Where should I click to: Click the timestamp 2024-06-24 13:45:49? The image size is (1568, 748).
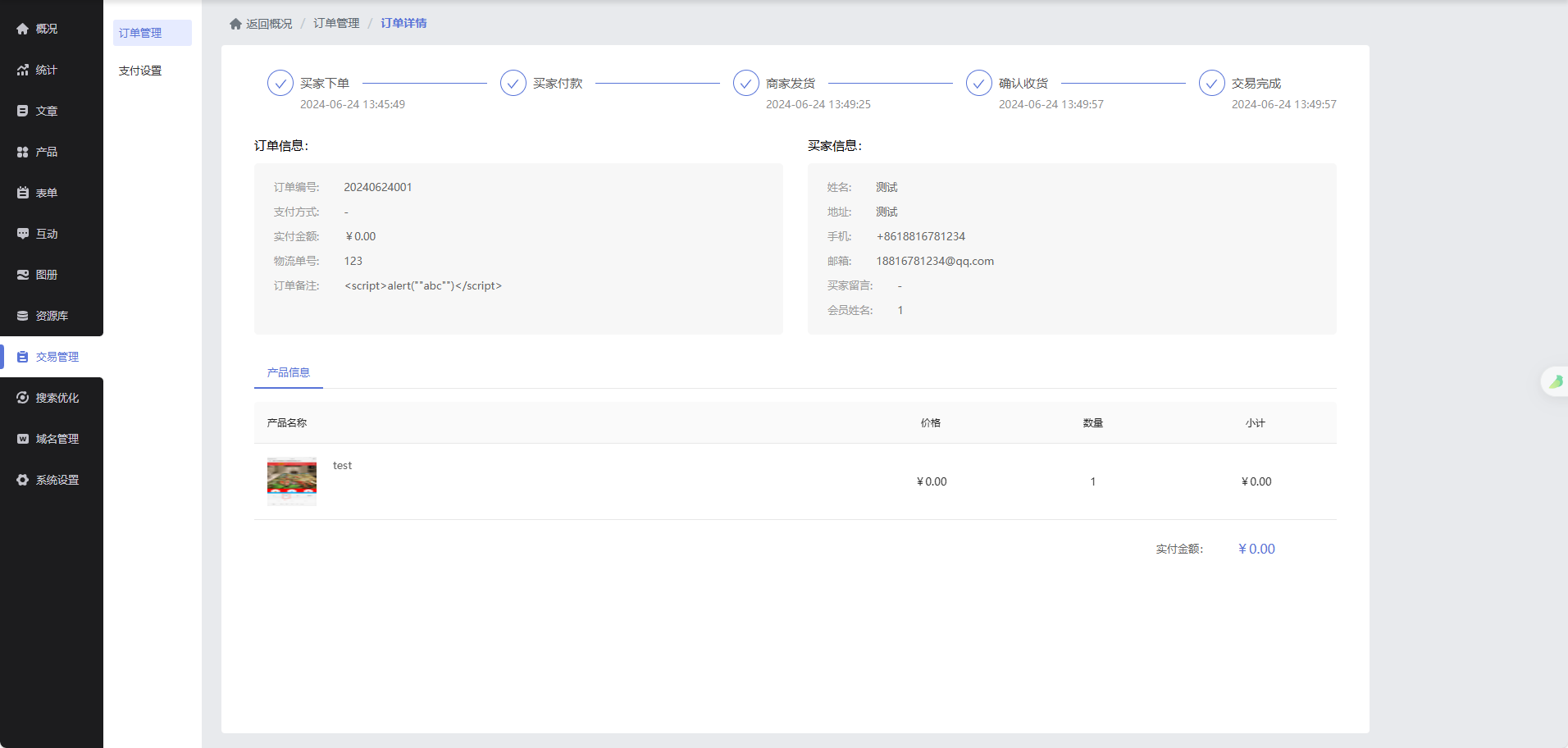pyautogui.click(x=353, y=104)
